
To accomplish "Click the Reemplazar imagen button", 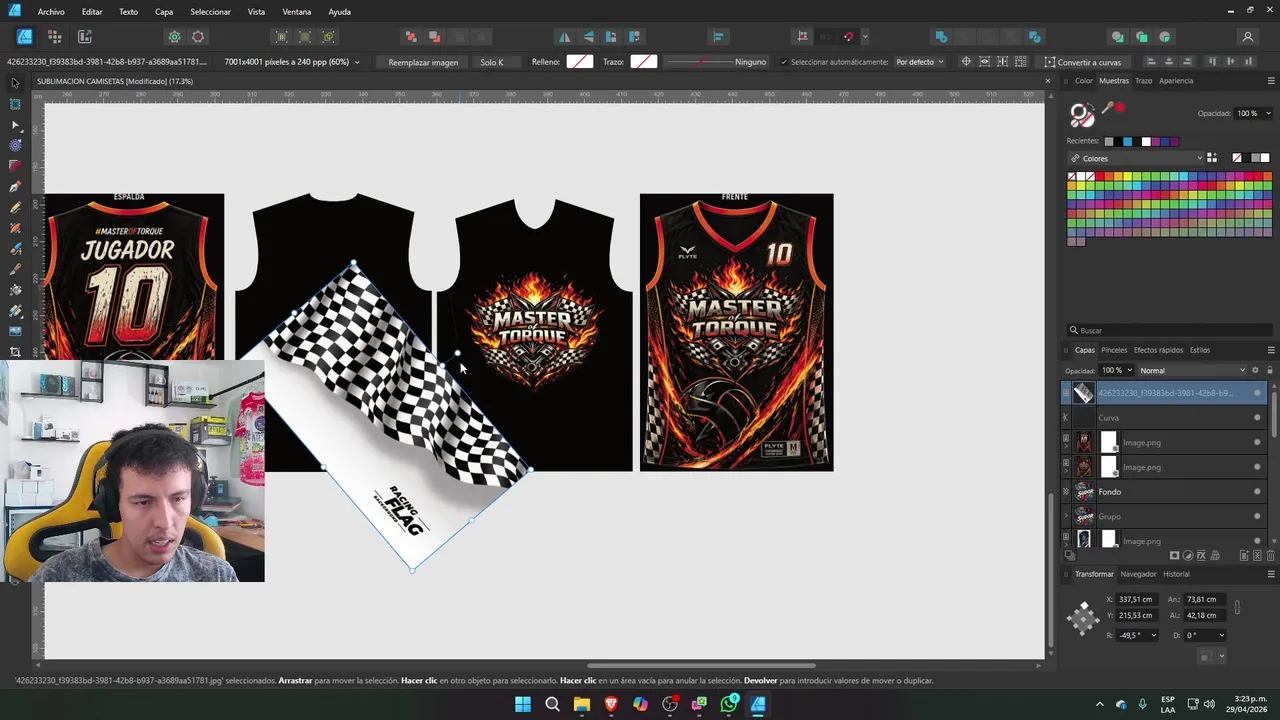I will pos(423,62).
